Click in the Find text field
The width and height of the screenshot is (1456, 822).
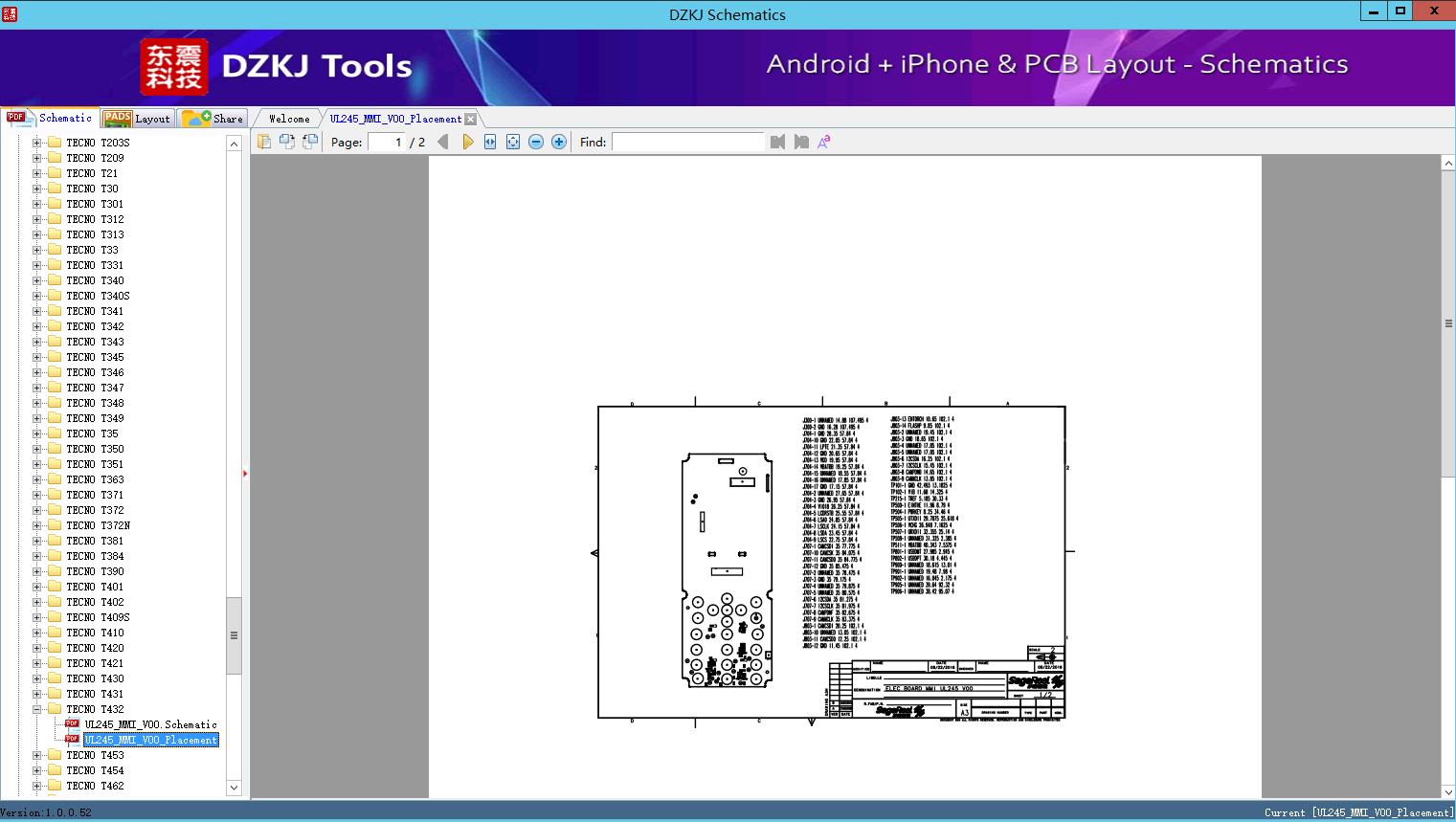point(687,142)
